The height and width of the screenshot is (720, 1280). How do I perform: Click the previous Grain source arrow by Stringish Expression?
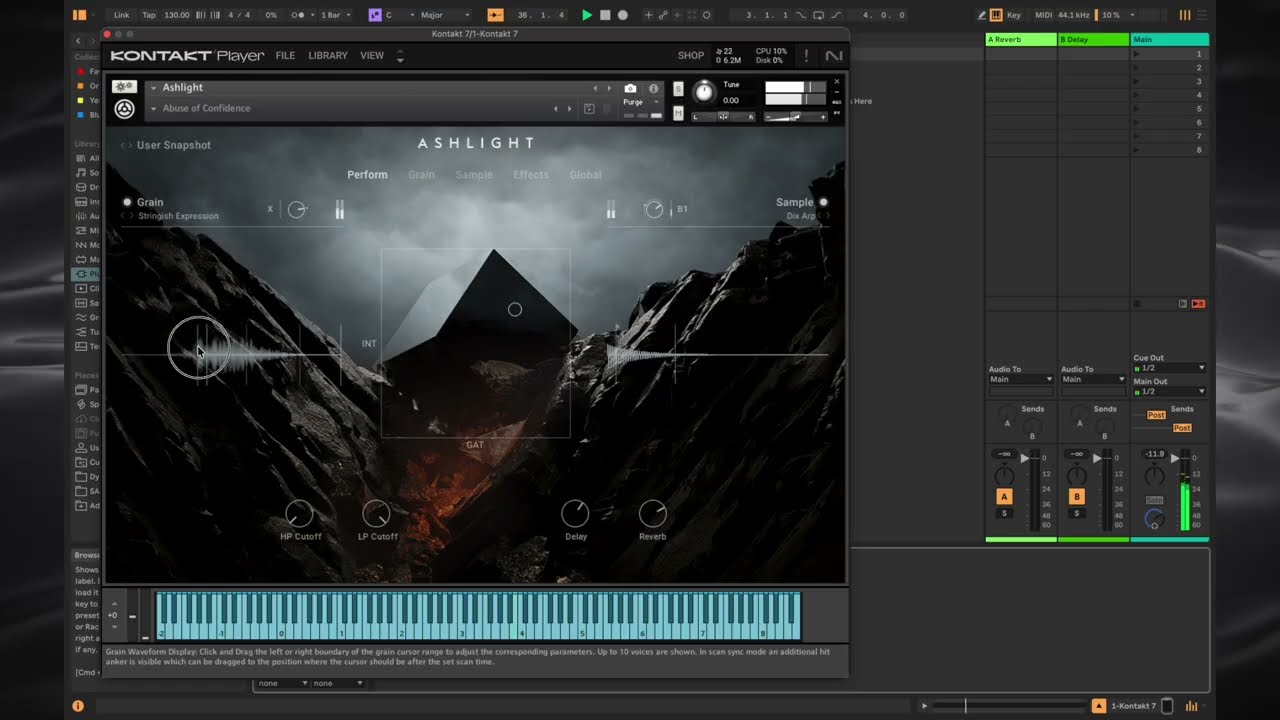point(124,216)
